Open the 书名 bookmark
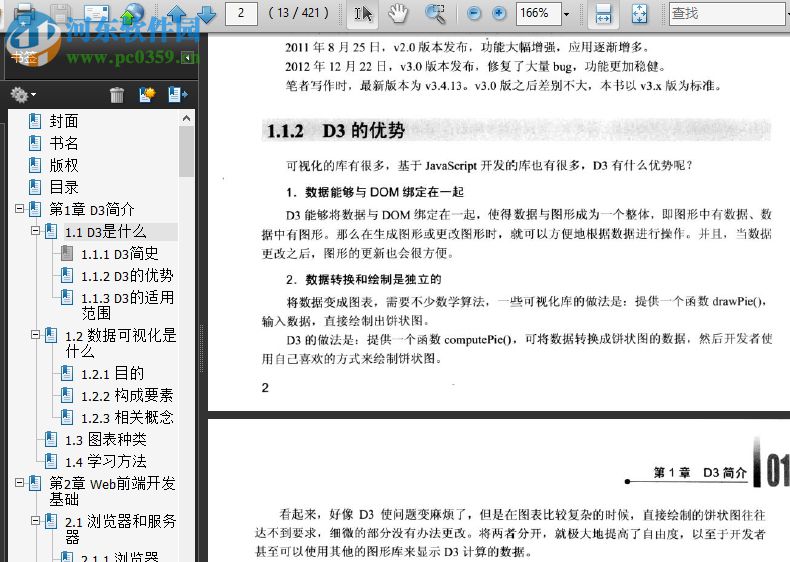This screenshot has width=790, height=562. (x=63, y=143)
